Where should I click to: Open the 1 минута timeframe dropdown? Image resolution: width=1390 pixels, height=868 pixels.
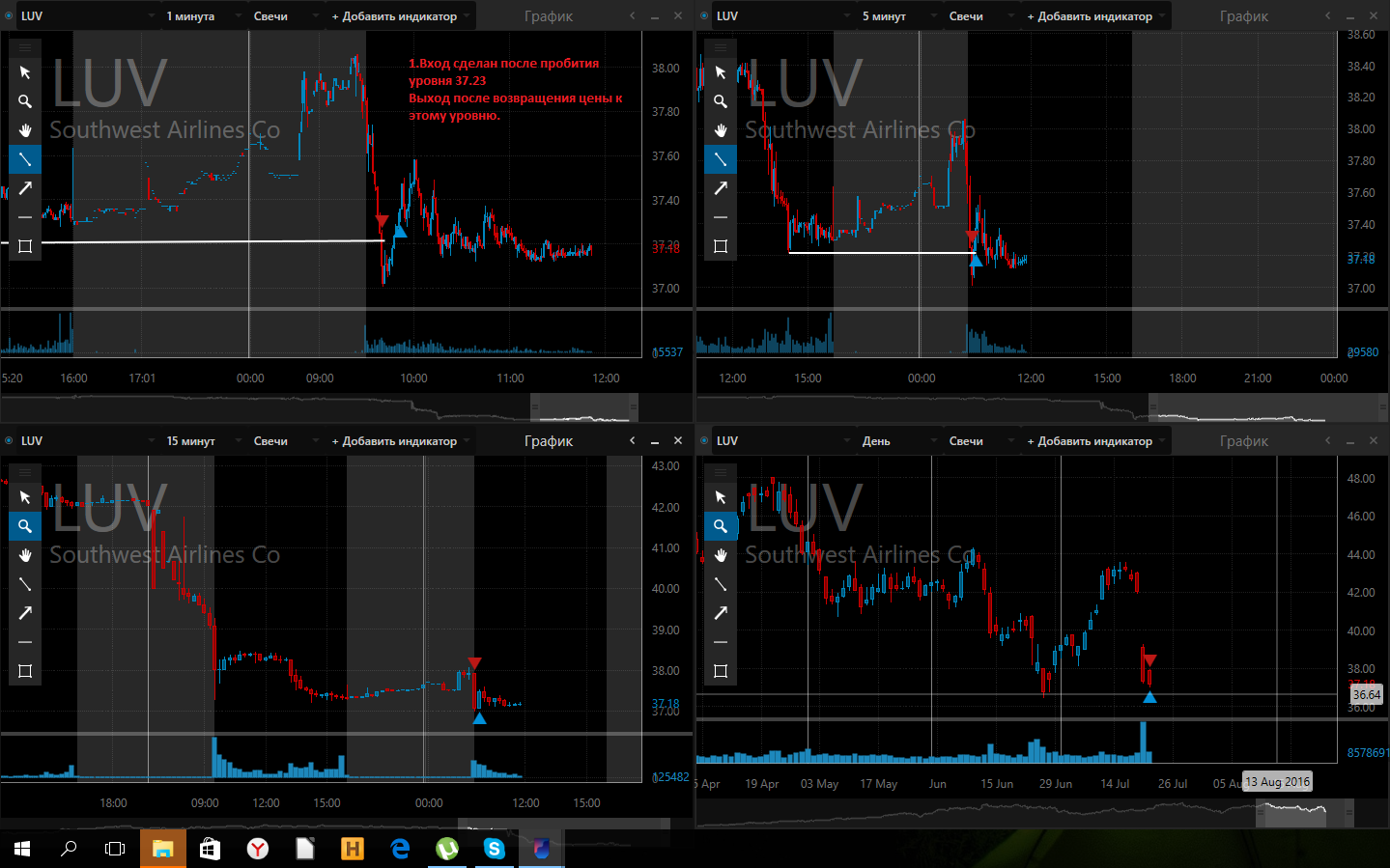click(x=204, y=16)
